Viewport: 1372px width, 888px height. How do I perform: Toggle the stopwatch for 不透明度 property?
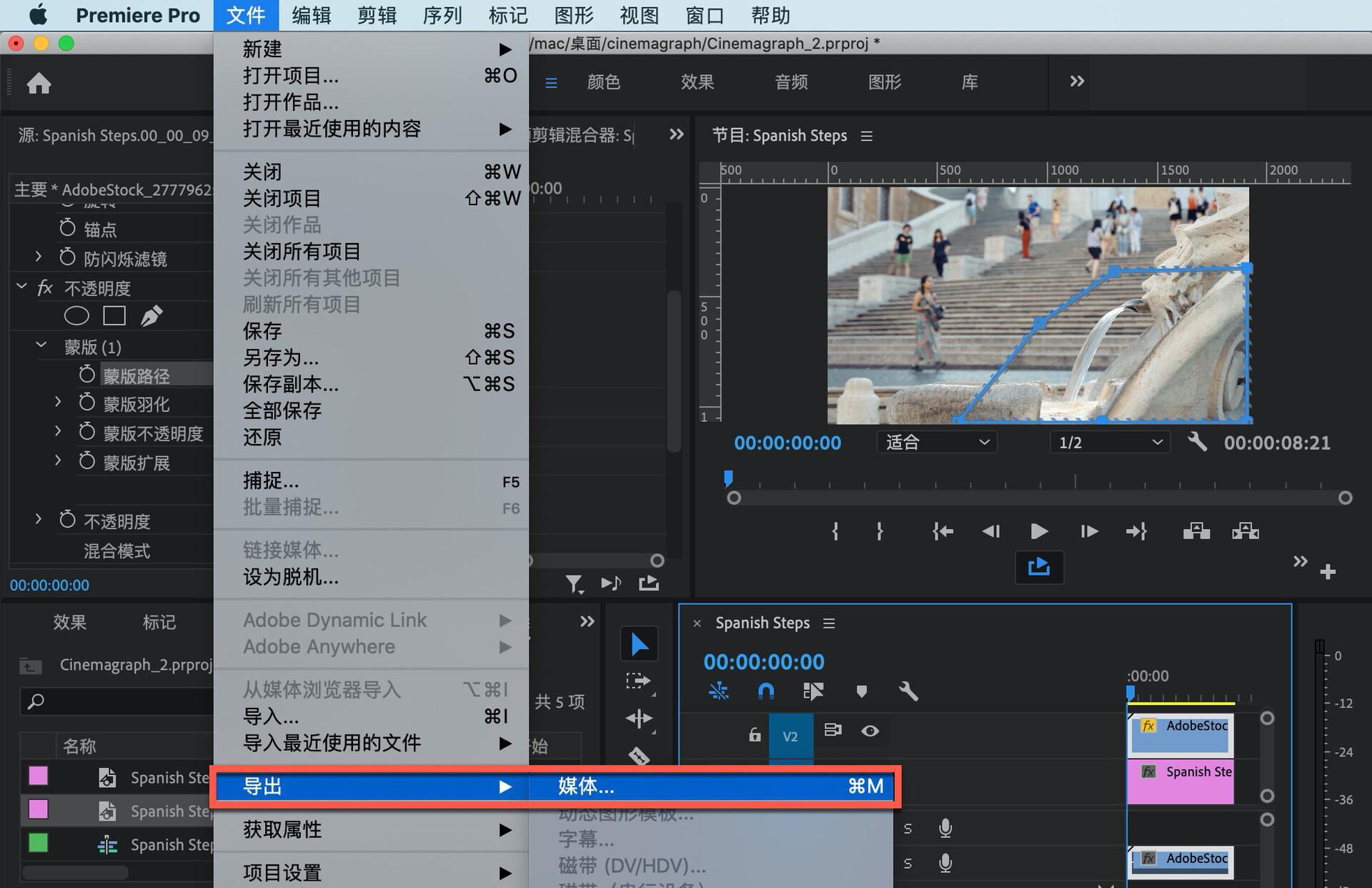[x=67, y=520]
